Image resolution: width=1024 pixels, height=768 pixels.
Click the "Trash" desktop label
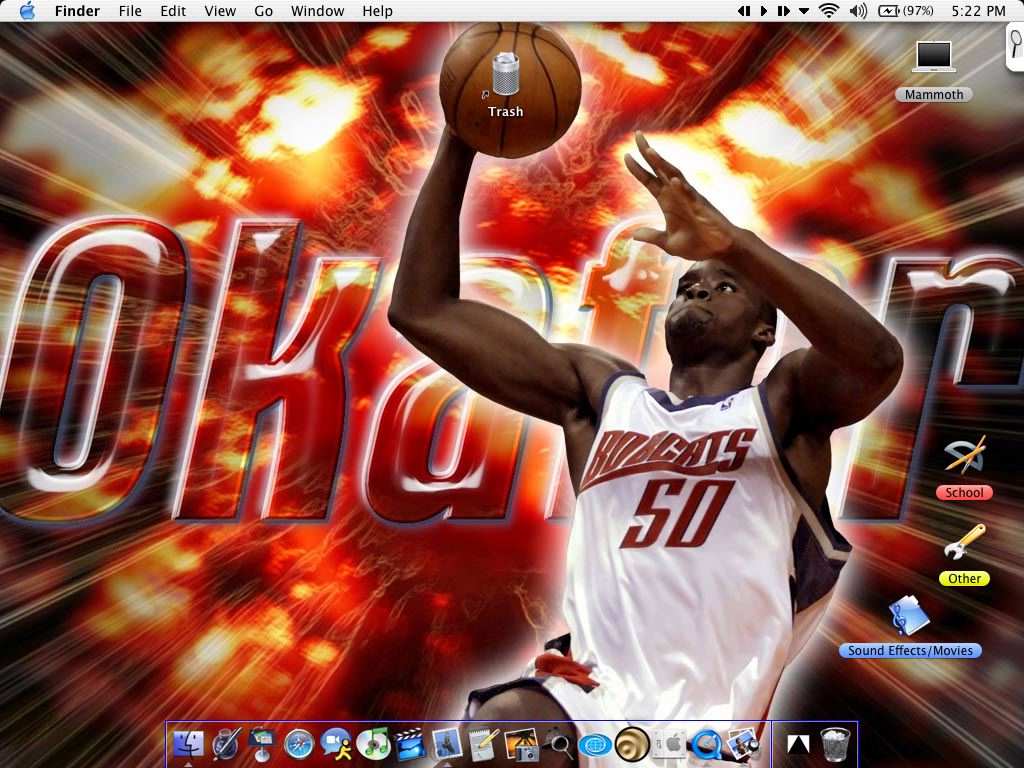coord(505,112)
